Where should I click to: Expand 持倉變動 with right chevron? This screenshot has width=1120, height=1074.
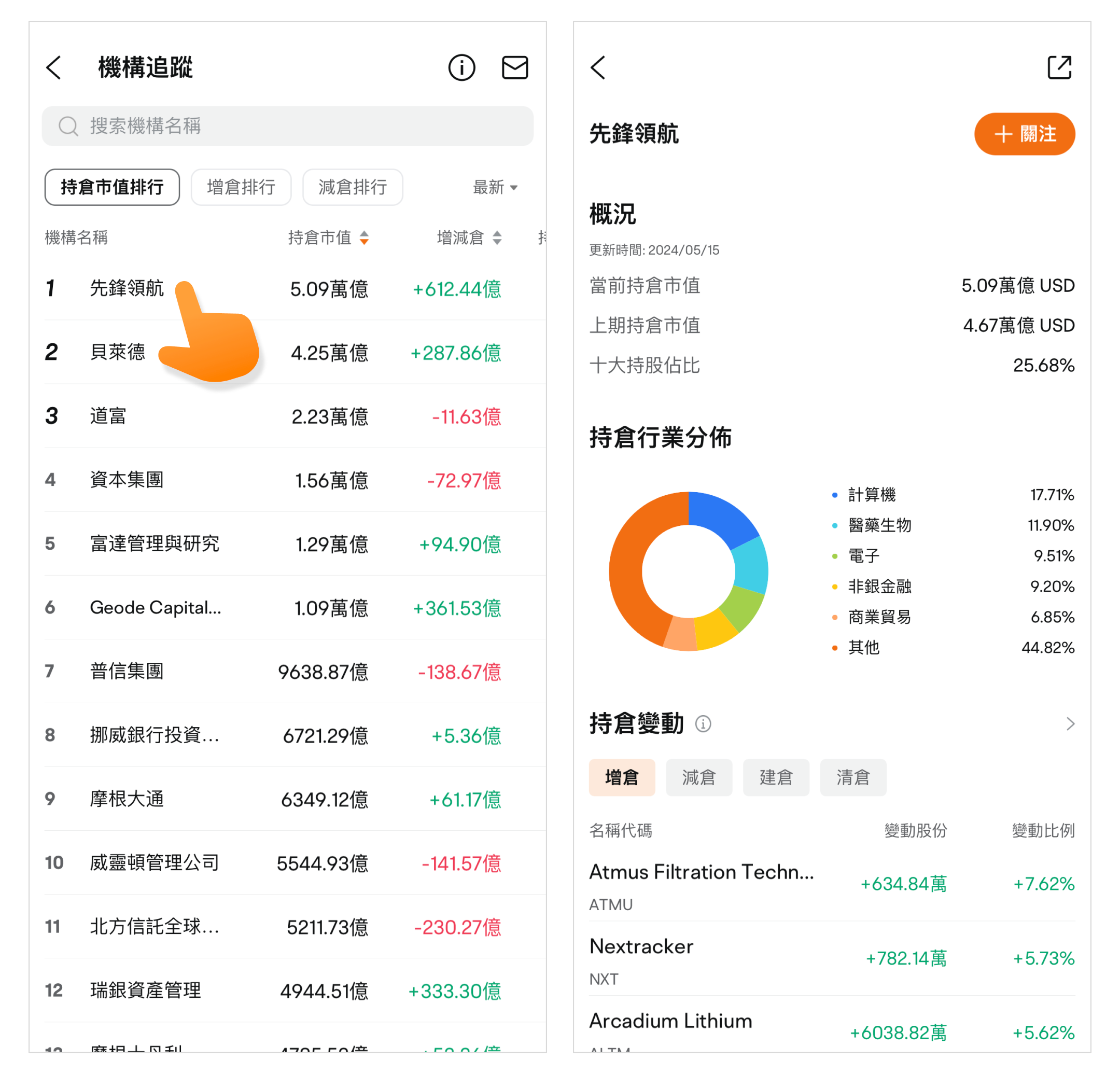1070,723
